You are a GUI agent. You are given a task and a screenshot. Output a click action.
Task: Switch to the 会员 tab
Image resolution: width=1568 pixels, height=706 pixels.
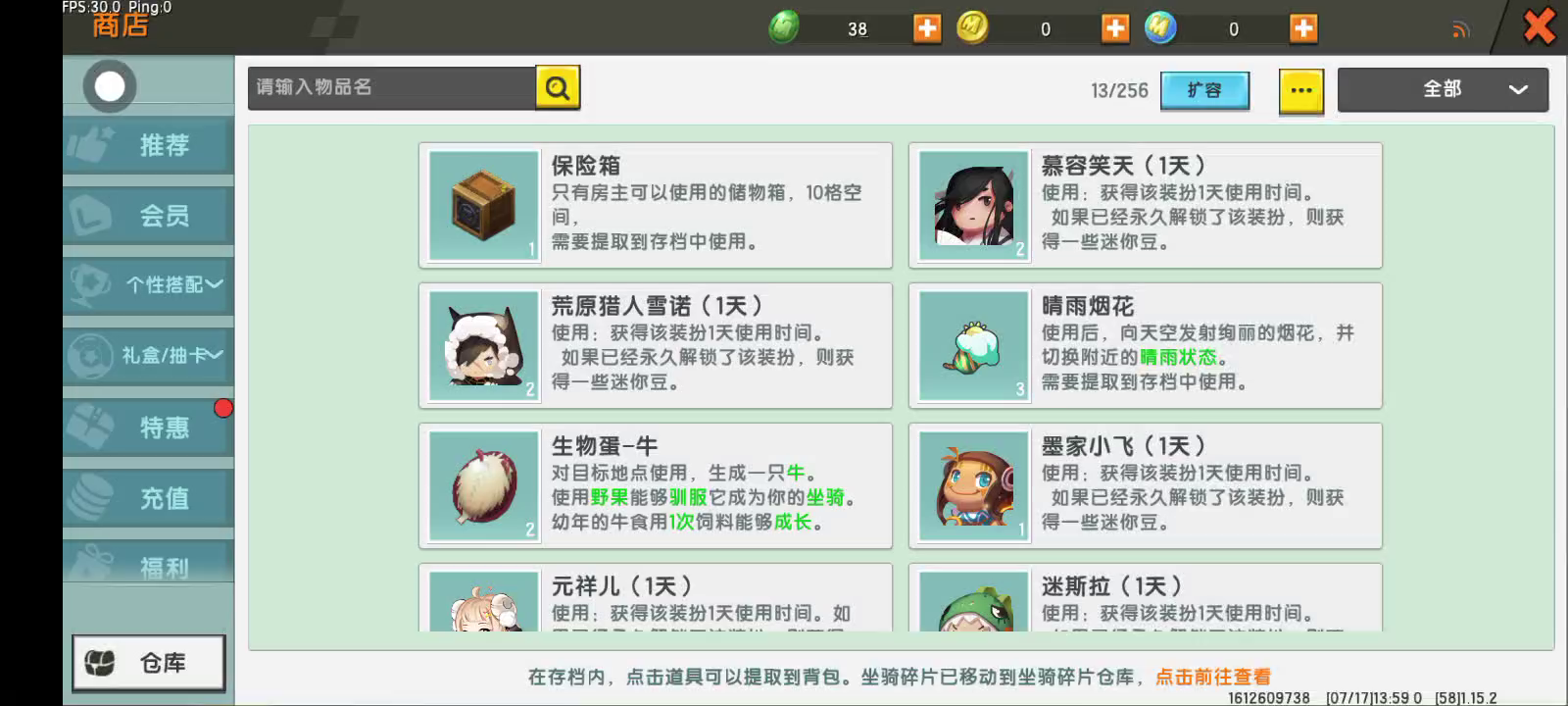tap(149, 215)
